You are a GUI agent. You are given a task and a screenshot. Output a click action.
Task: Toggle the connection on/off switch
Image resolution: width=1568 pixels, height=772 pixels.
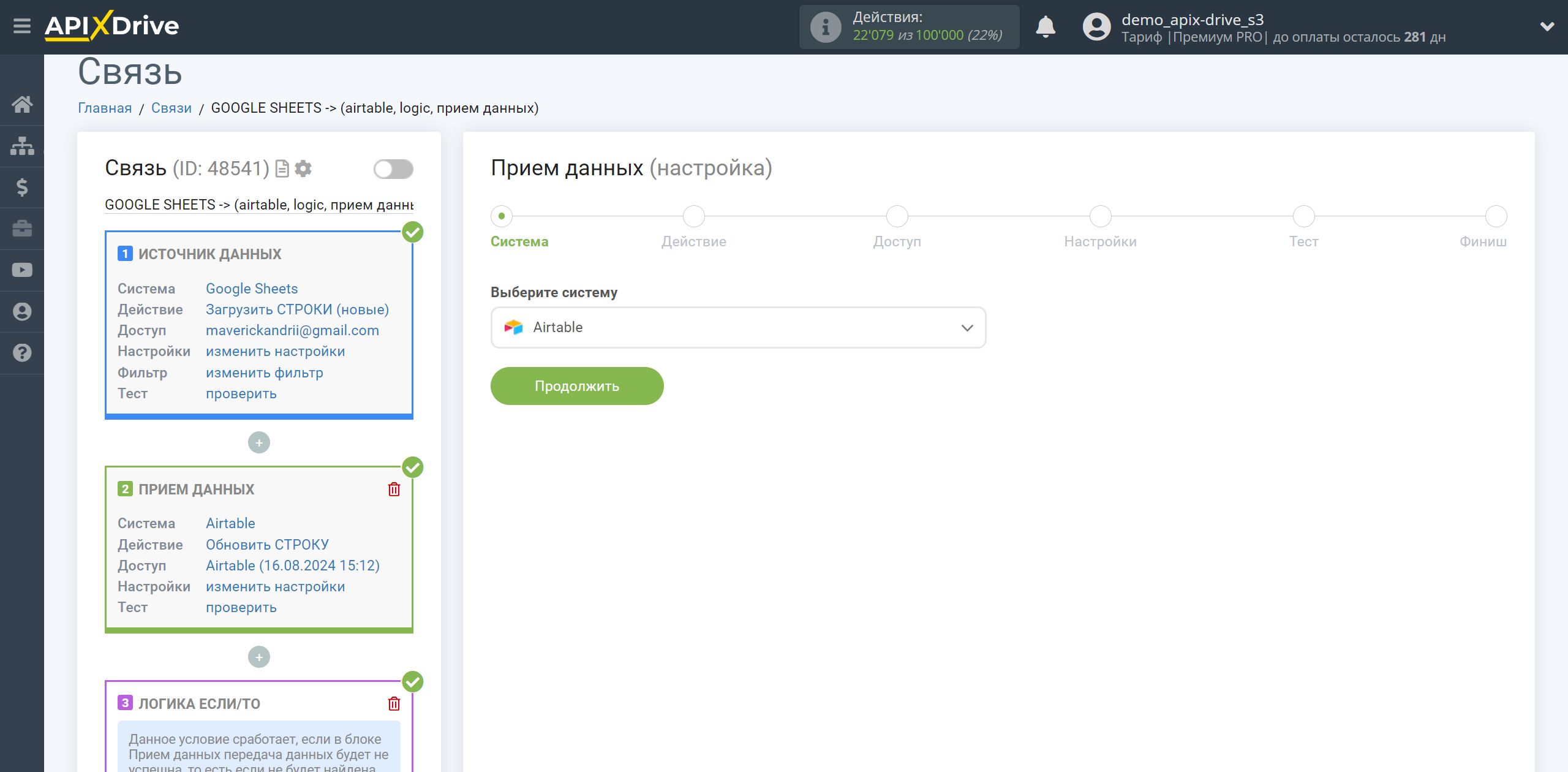click(x=393, y=169)
